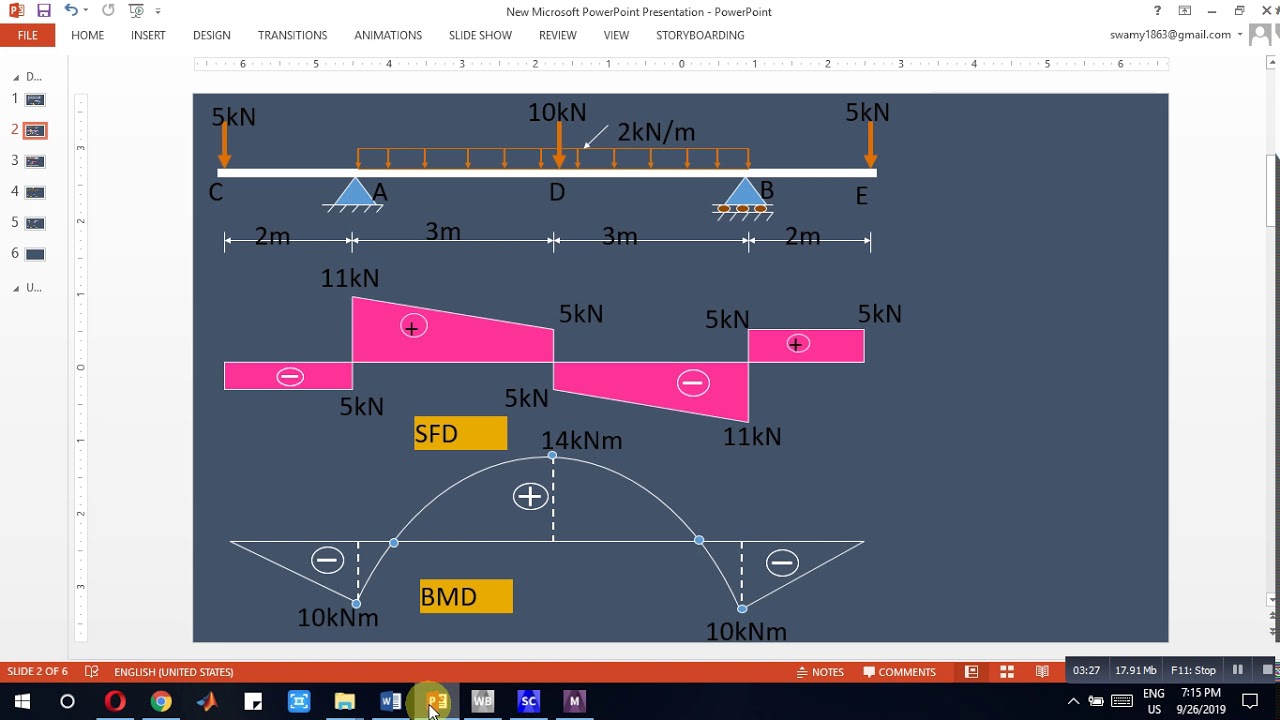Click the Save icon in Quick Access Toolbar
1280x720 pixels.
44,11
